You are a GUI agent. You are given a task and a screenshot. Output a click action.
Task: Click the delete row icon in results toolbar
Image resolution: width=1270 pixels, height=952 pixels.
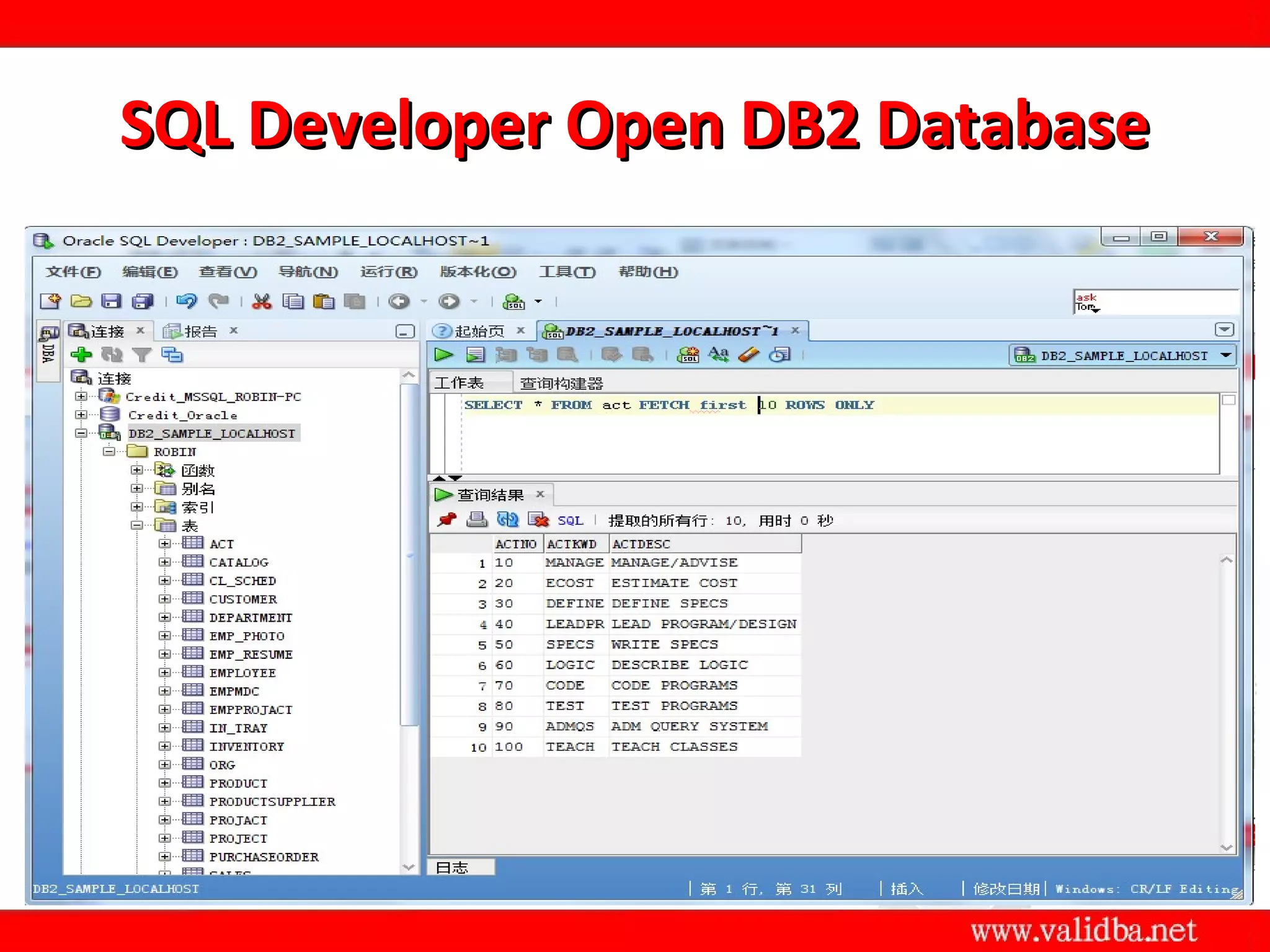click(538, 519)
